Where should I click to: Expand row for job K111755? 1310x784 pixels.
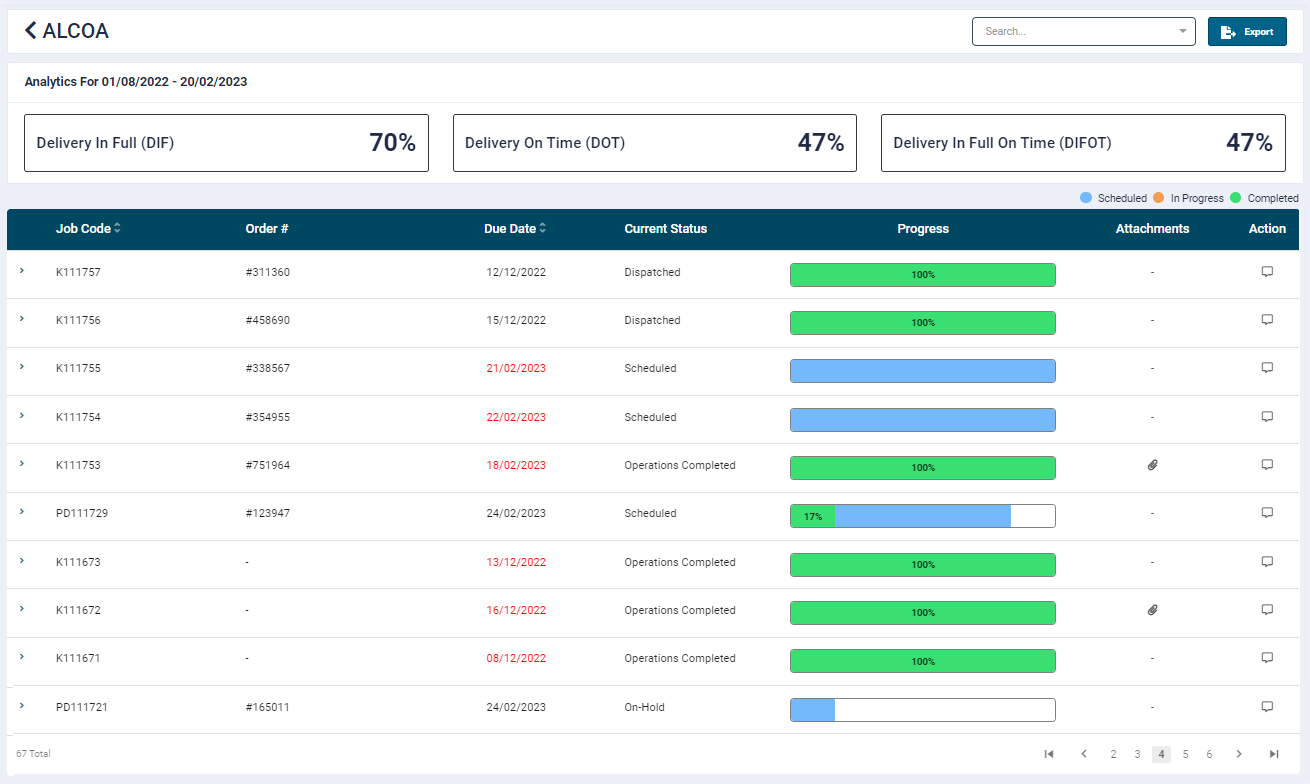click(x=22, y=367)
